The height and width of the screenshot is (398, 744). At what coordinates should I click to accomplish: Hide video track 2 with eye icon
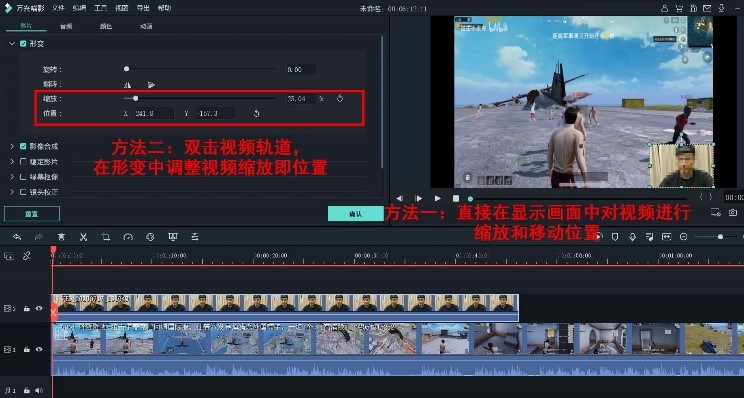(x=39, y=308)
